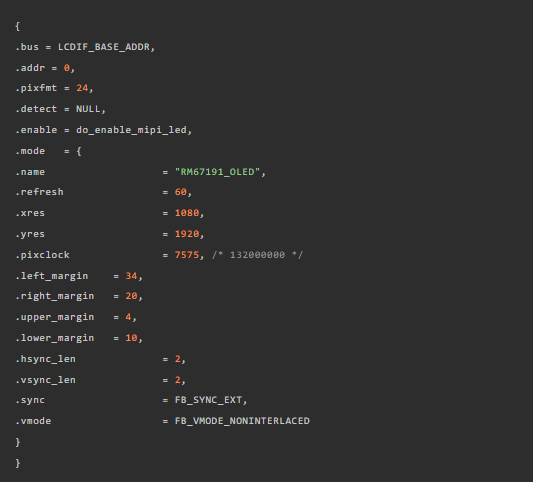The height and width of the screenshot is (482, 533).
Task: Click the yres value 1920
Action: coord(187,234)
